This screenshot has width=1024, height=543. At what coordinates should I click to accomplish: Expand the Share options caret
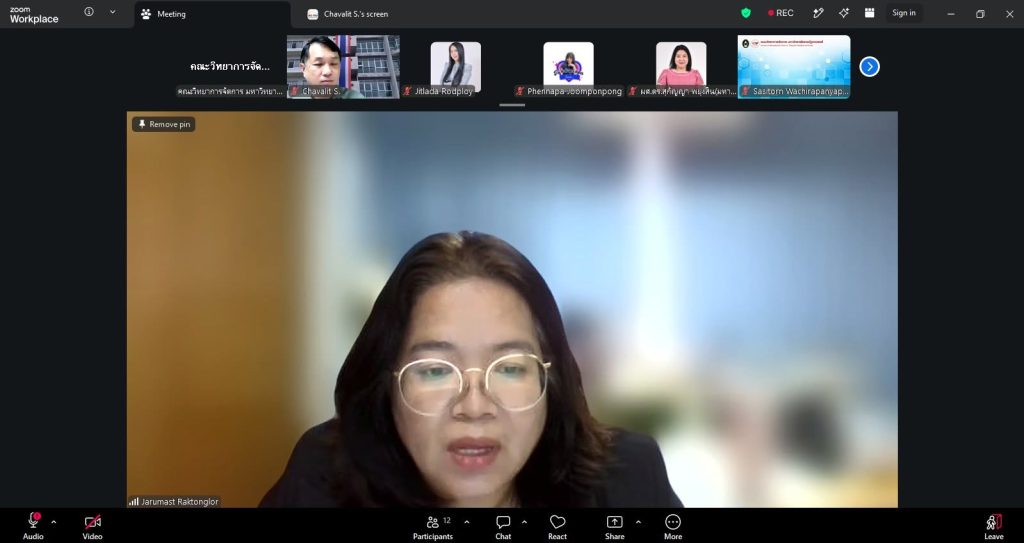[x=638, y=522]
